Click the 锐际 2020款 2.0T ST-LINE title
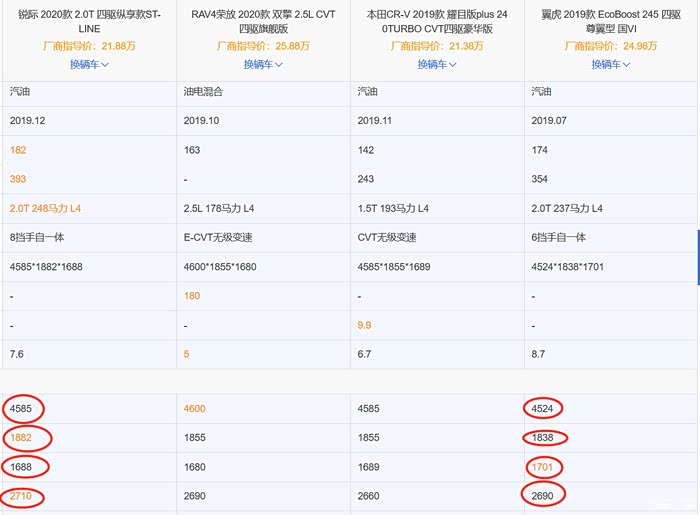Viewport: 700px width, 515px height. (x=89, y=21)
